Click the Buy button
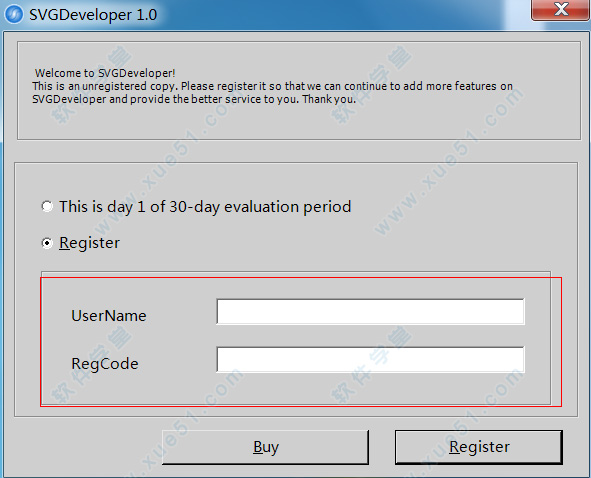This screenshot has width=591, height=478. pyautogui.click(x=265, y=447)
